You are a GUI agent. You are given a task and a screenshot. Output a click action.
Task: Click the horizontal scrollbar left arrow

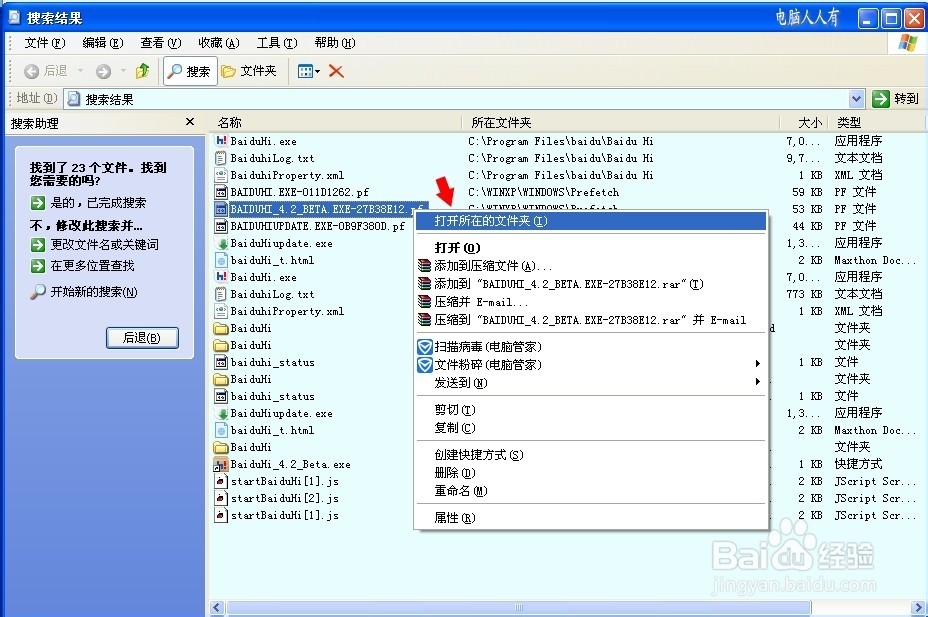tap(217, 608)
